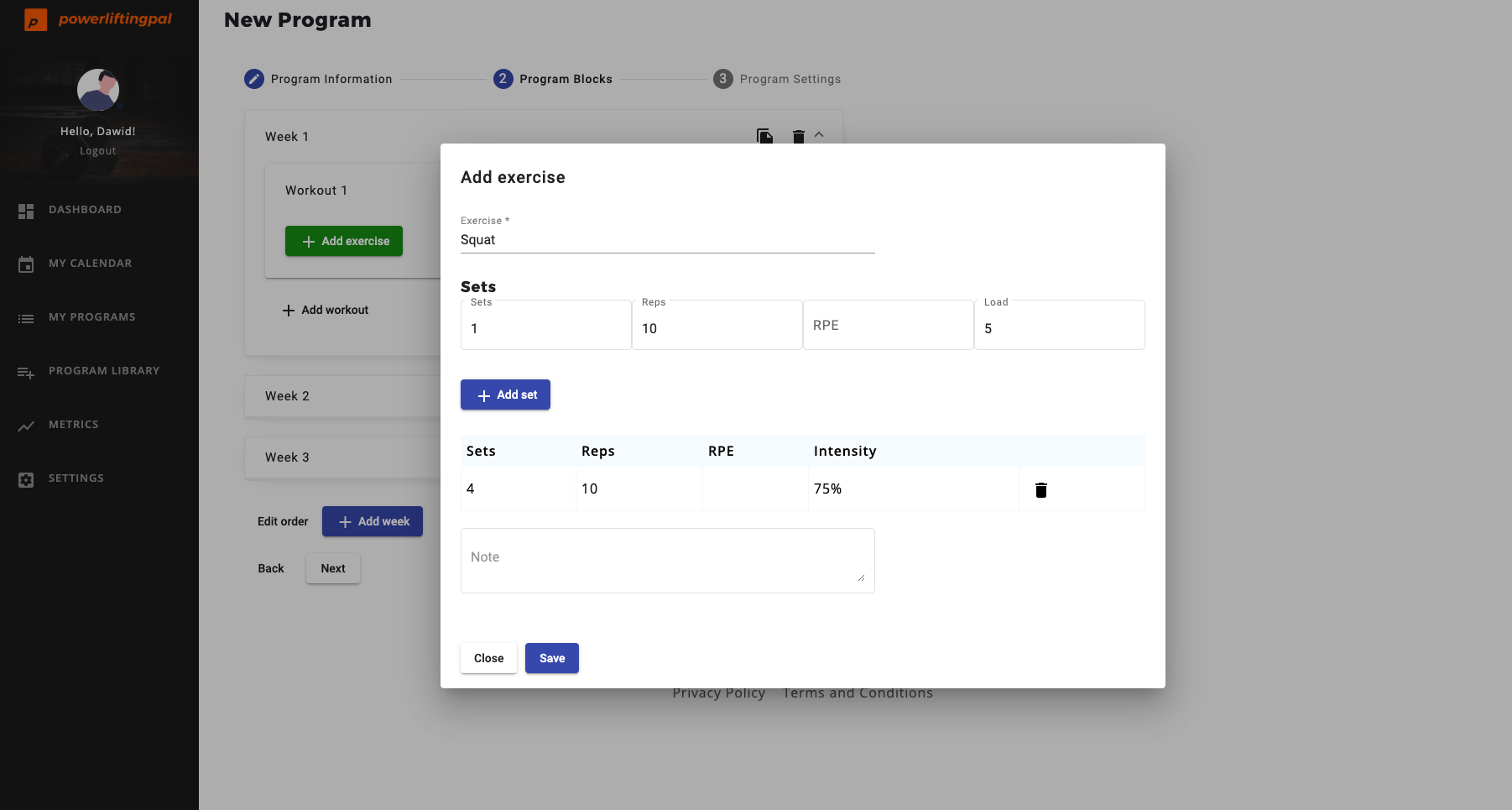Click the Next button
1512x810 pixels.
click(x=333, y=568)
